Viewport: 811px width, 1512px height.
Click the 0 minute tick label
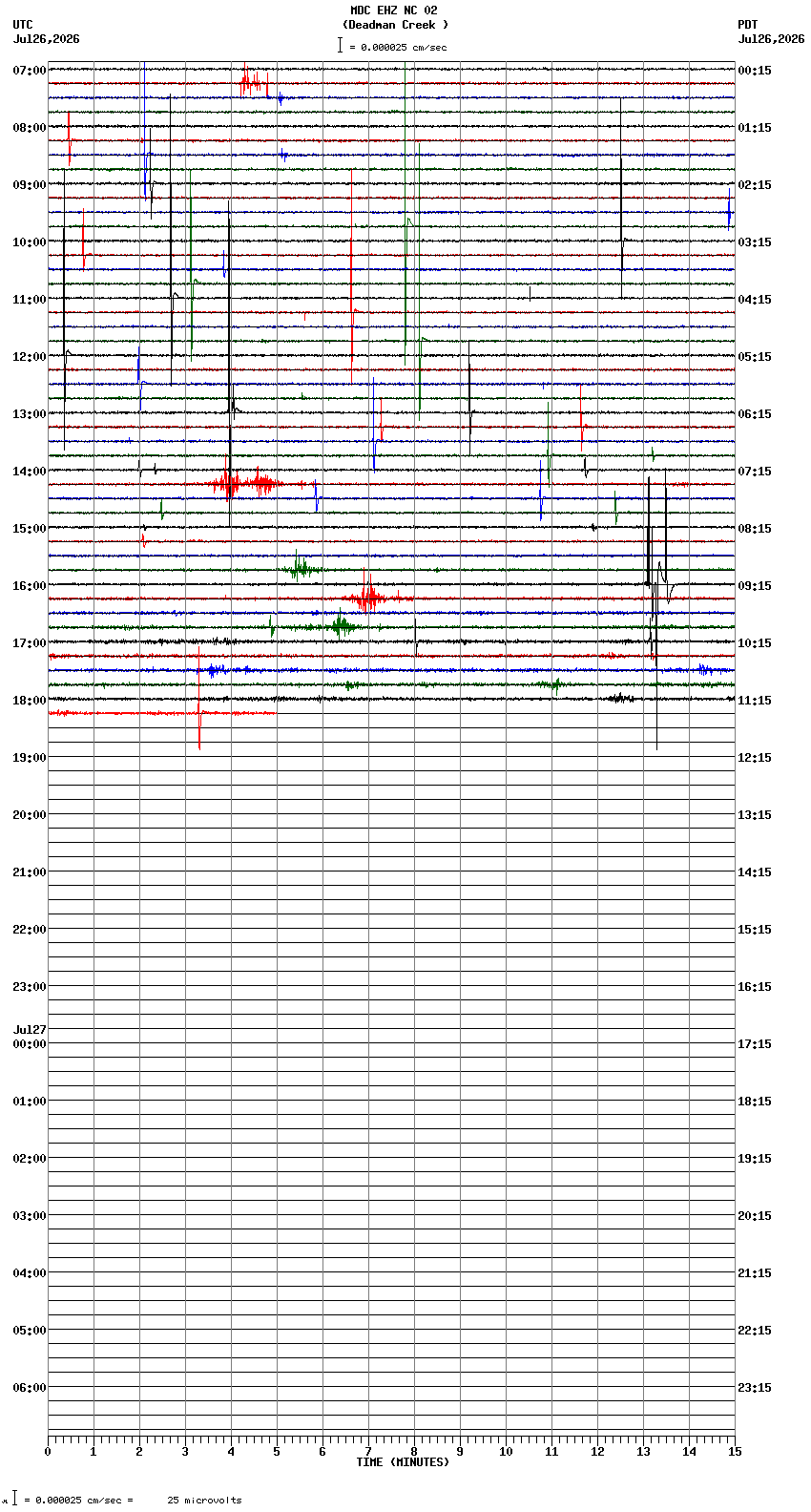pos(48,1452)
